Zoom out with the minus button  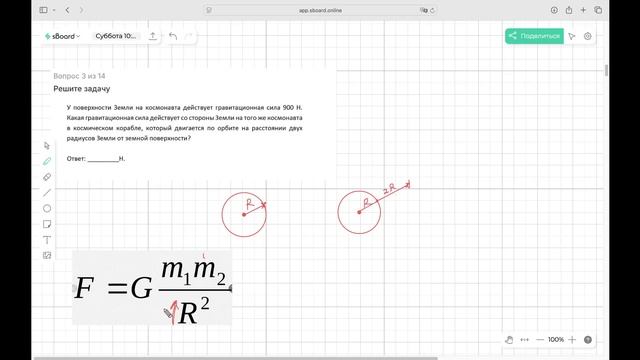(540, 340)
